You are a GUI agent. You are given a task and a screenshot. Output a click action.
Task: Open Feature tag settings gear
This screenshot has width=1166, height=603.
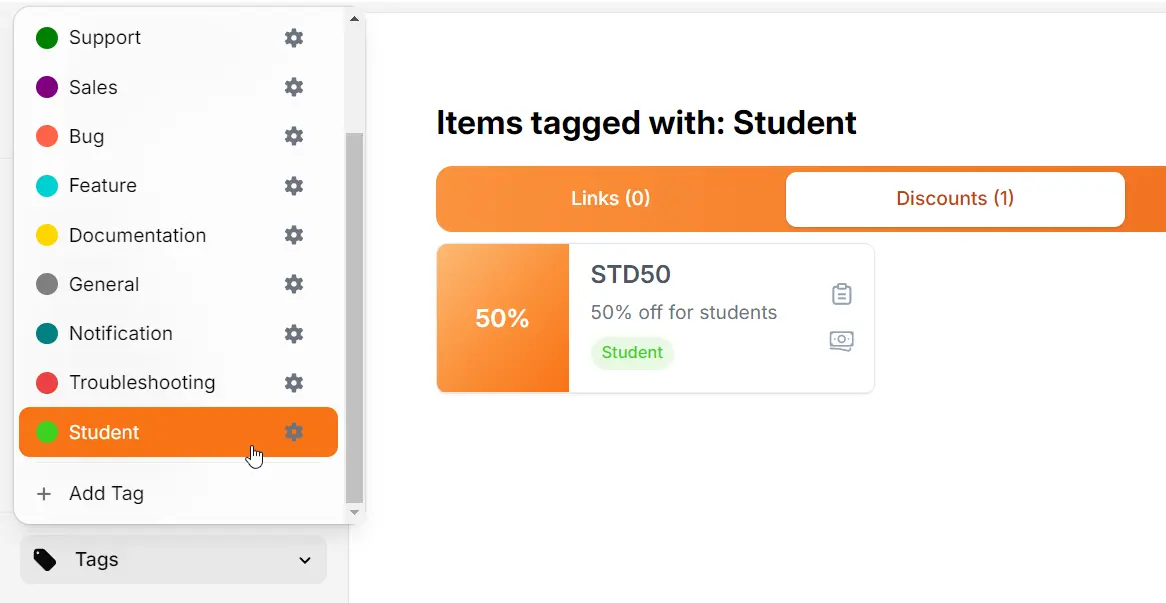pos(293,186)
